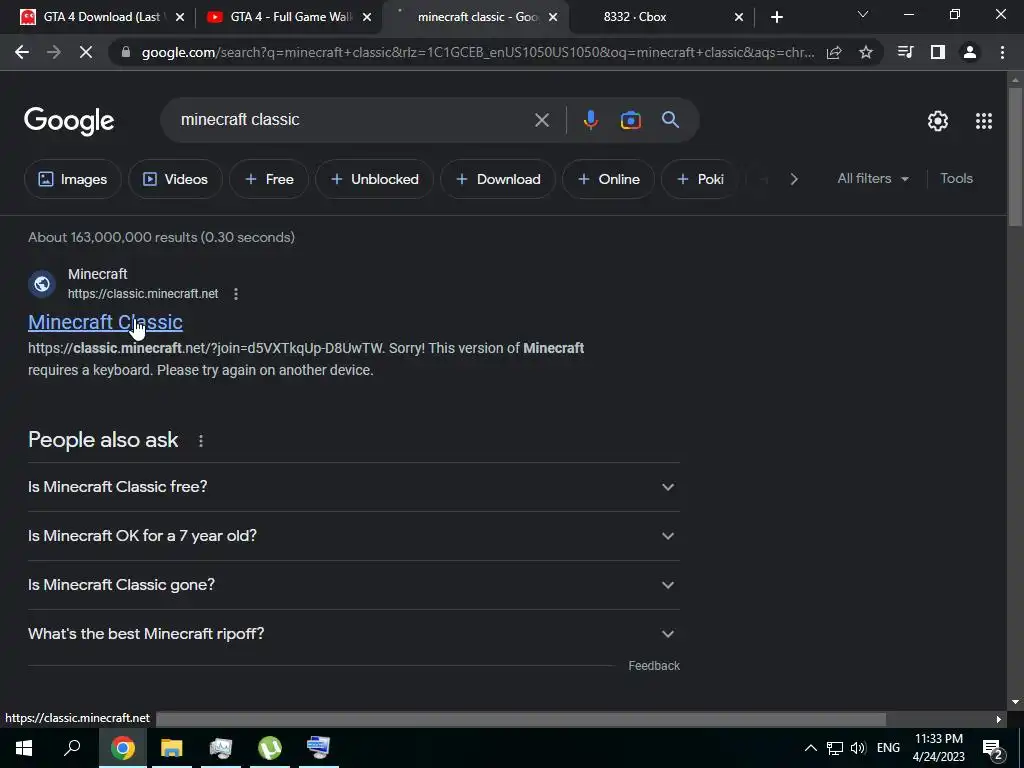The width and height of the screenshot is (1024, 768).
Task: Expand 'Is Minecraft OK for a 7 year old?'
Action: [x=354, y=536]
